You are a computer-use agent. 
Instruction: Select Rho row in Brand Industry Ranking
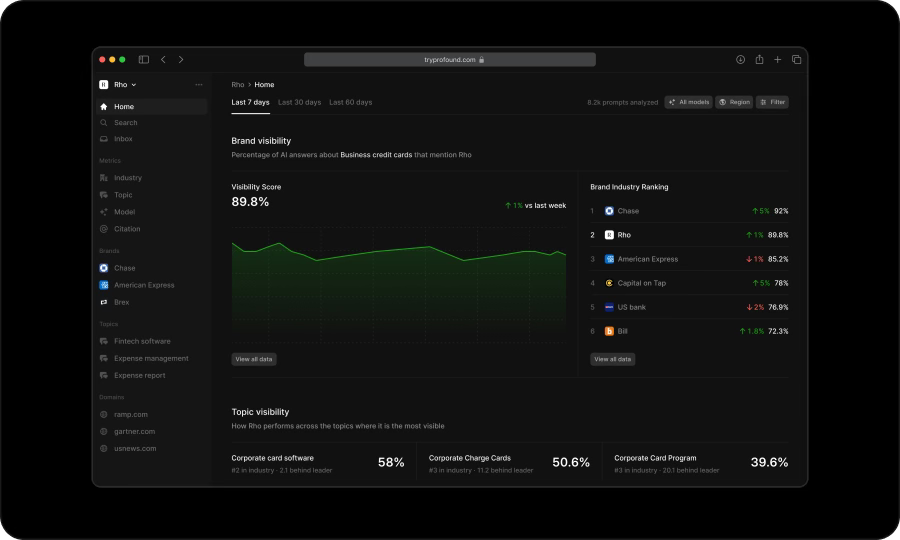[689, 235]
